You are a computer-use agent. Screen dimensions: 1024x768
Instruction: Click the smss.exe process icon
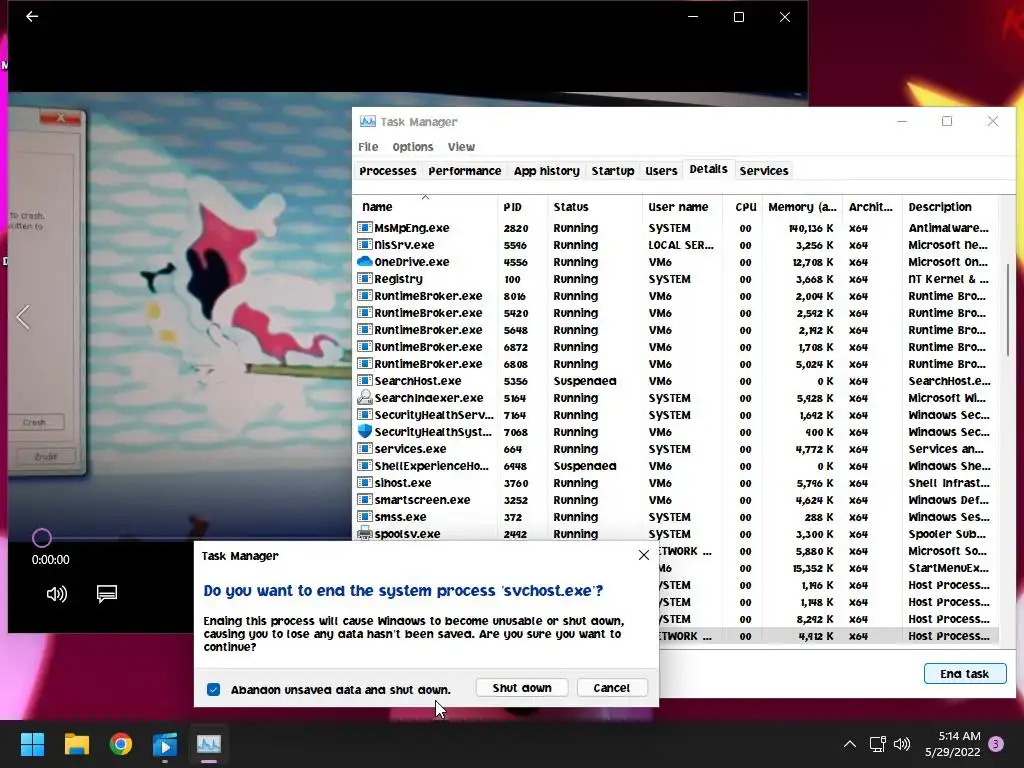click(364, 517)
